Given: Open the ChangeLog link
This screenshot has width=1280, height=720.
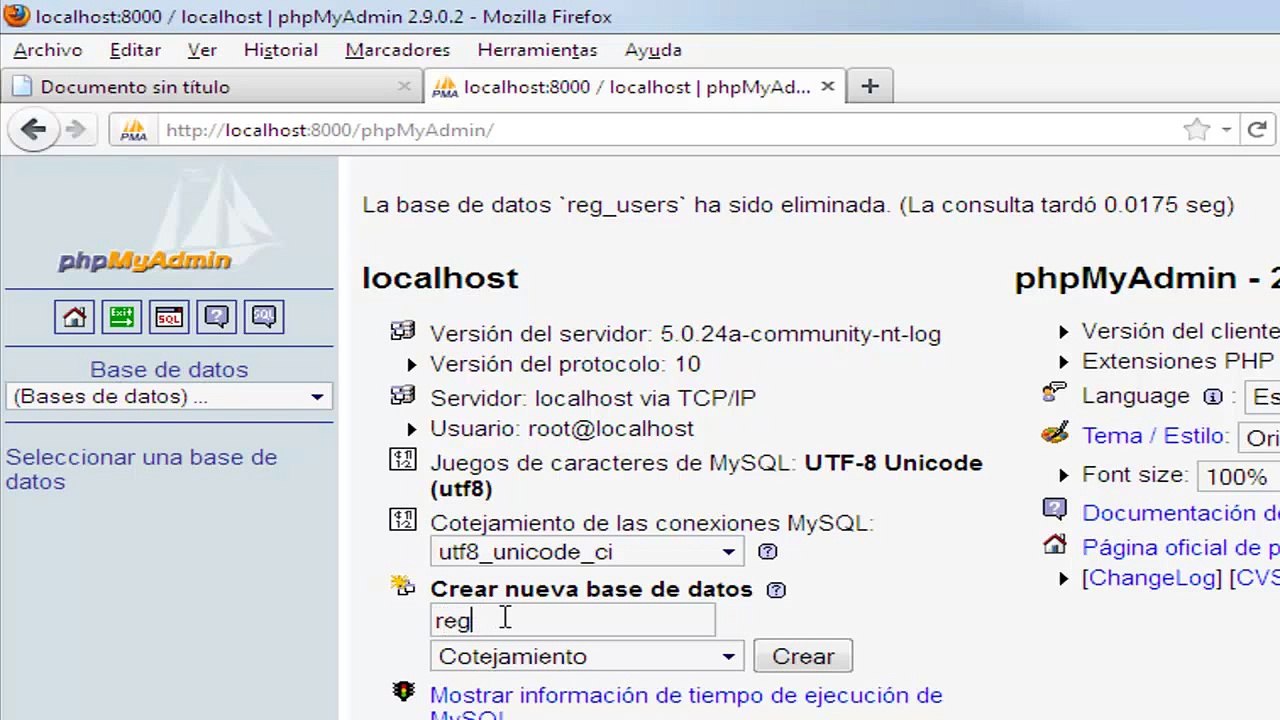Looking at the screenshot, I should [1151, 578].
